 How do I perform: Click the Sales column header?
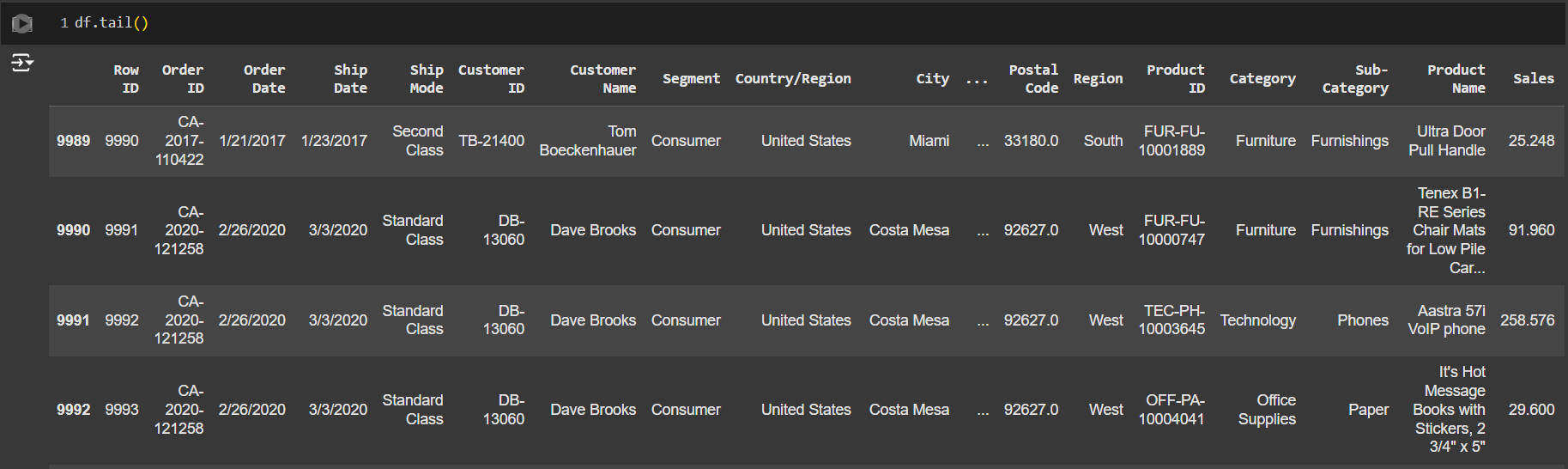[1533, 79]
